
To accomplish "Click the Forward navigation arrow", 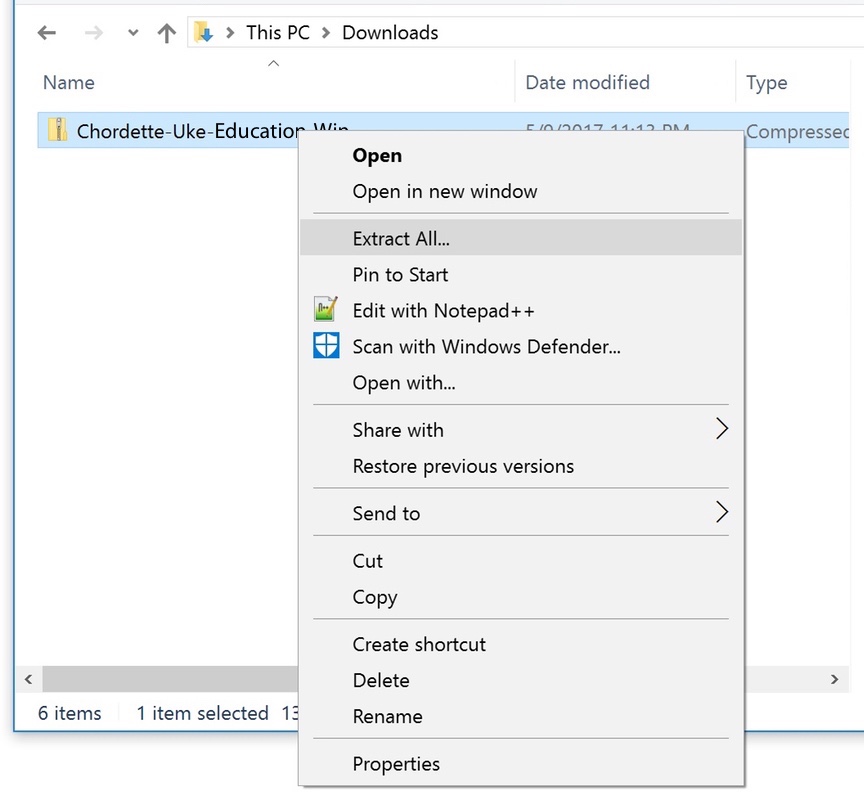I will [x=93, y=33].
